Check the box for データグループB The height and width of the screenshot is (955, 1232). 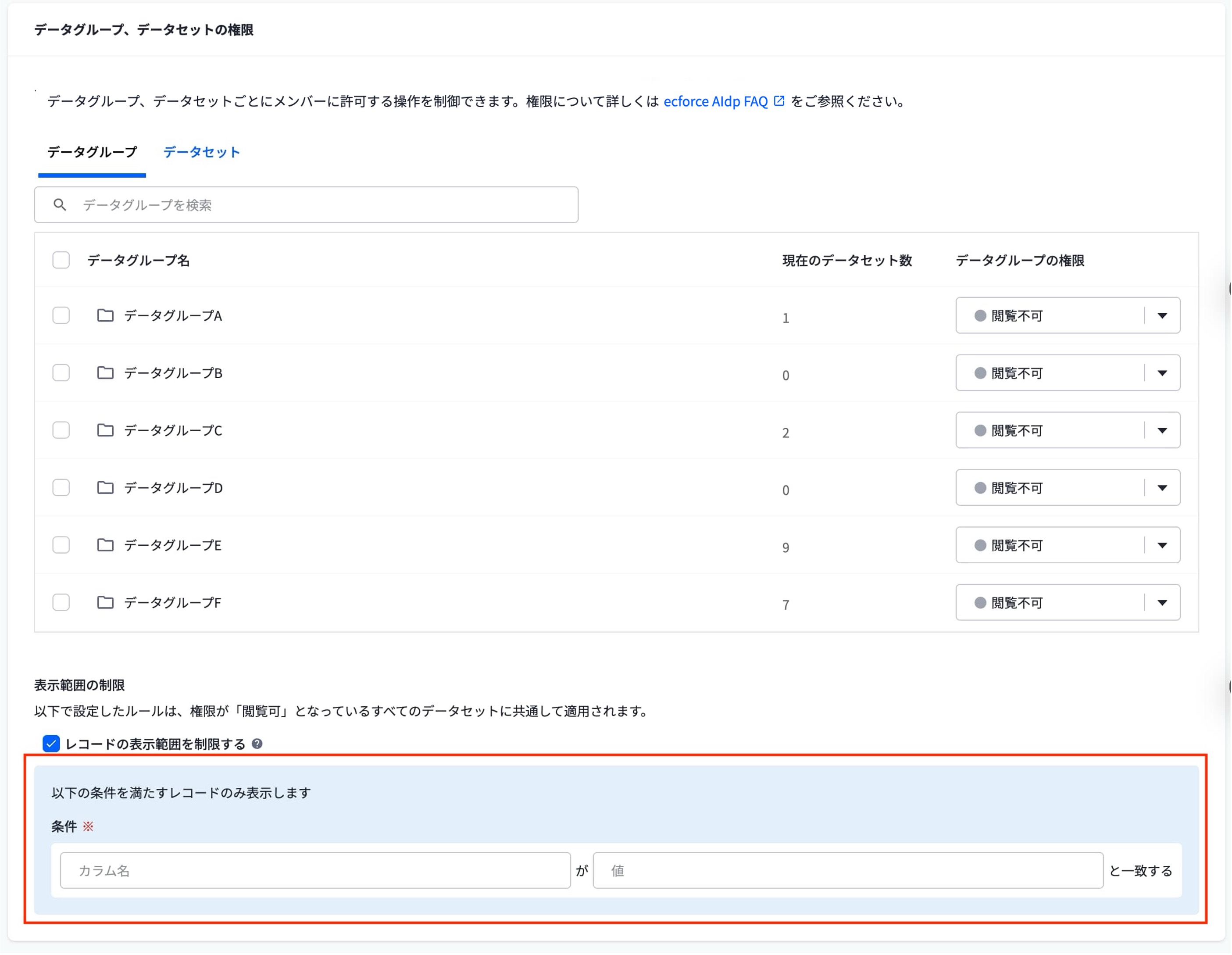[61, 373]
